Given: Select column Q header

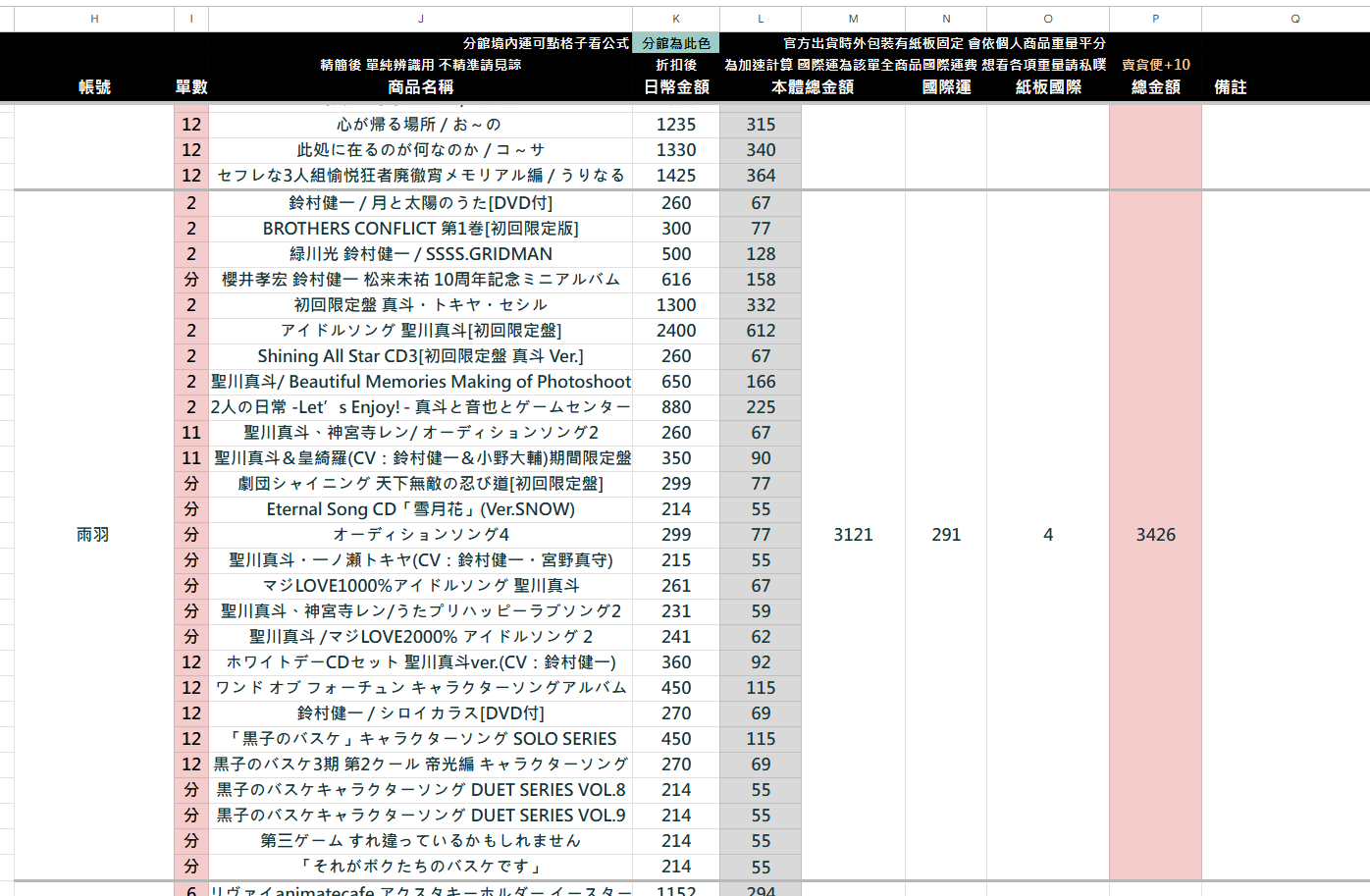Looking at the screenshot, I should [1295, 19].
